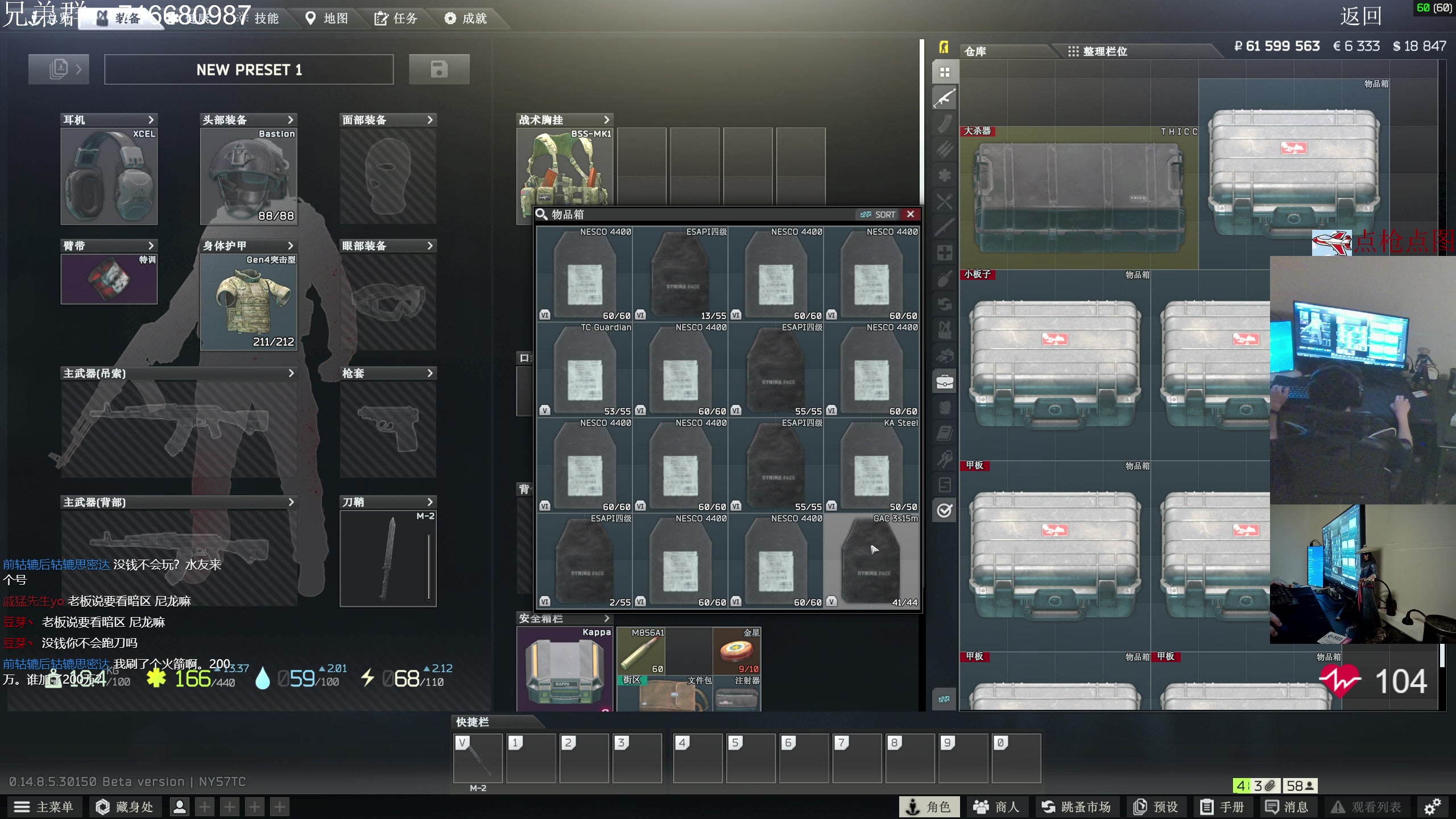Switch to the 成就 tab
The height and width of the screenshot is (819, 1456).
(x=466, y=18)
